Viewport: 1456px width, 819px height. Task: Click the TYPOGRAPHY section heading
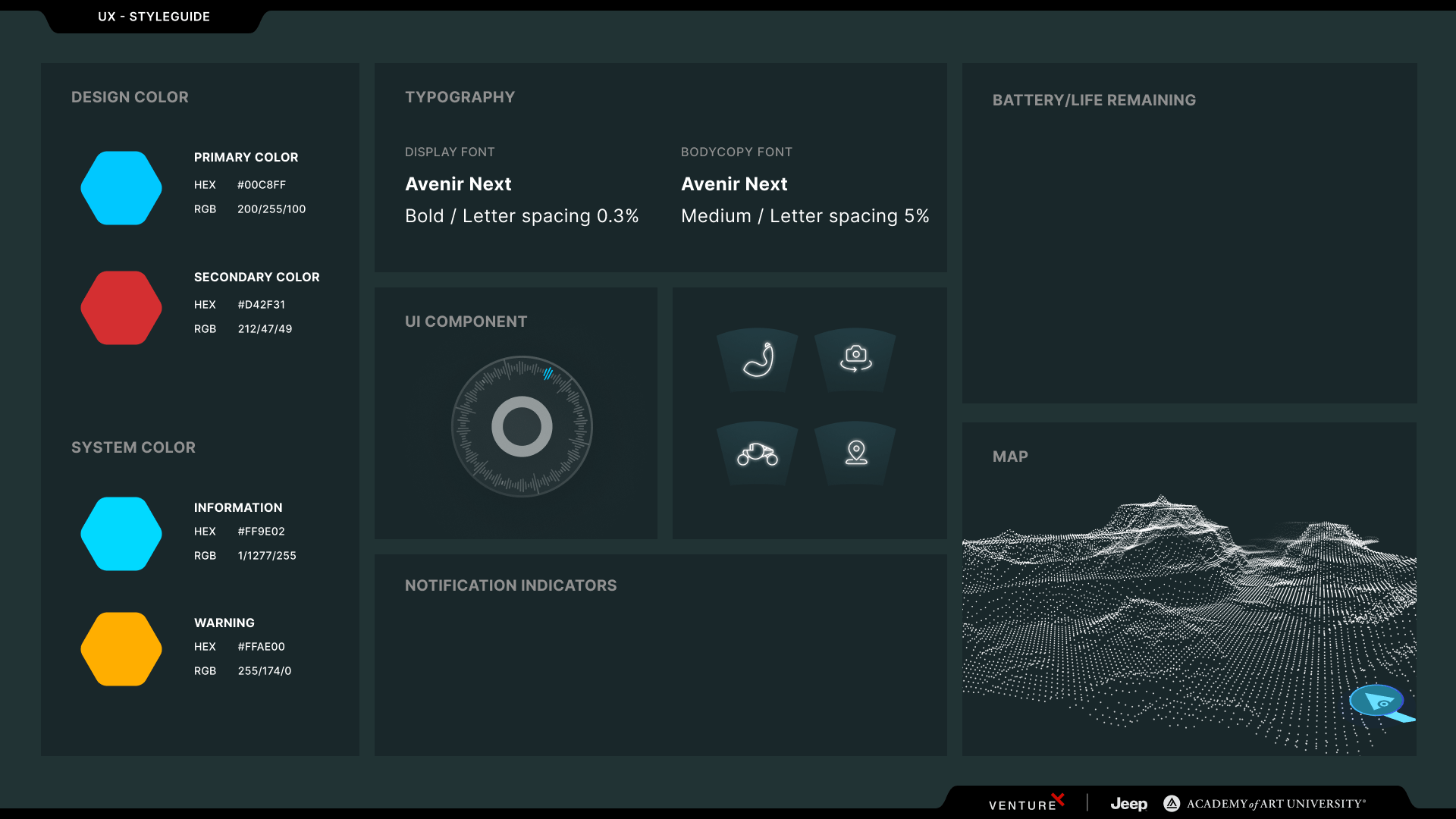(460, 97)
